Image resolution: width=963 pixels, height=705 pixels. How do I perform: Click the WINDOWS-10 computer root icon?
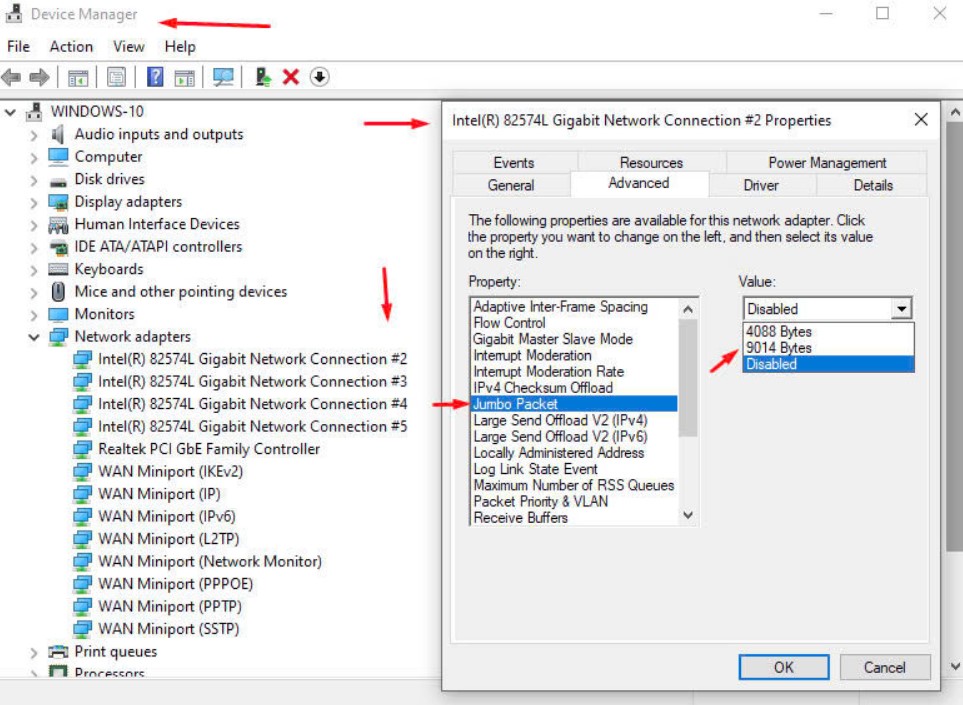[34, 112]
